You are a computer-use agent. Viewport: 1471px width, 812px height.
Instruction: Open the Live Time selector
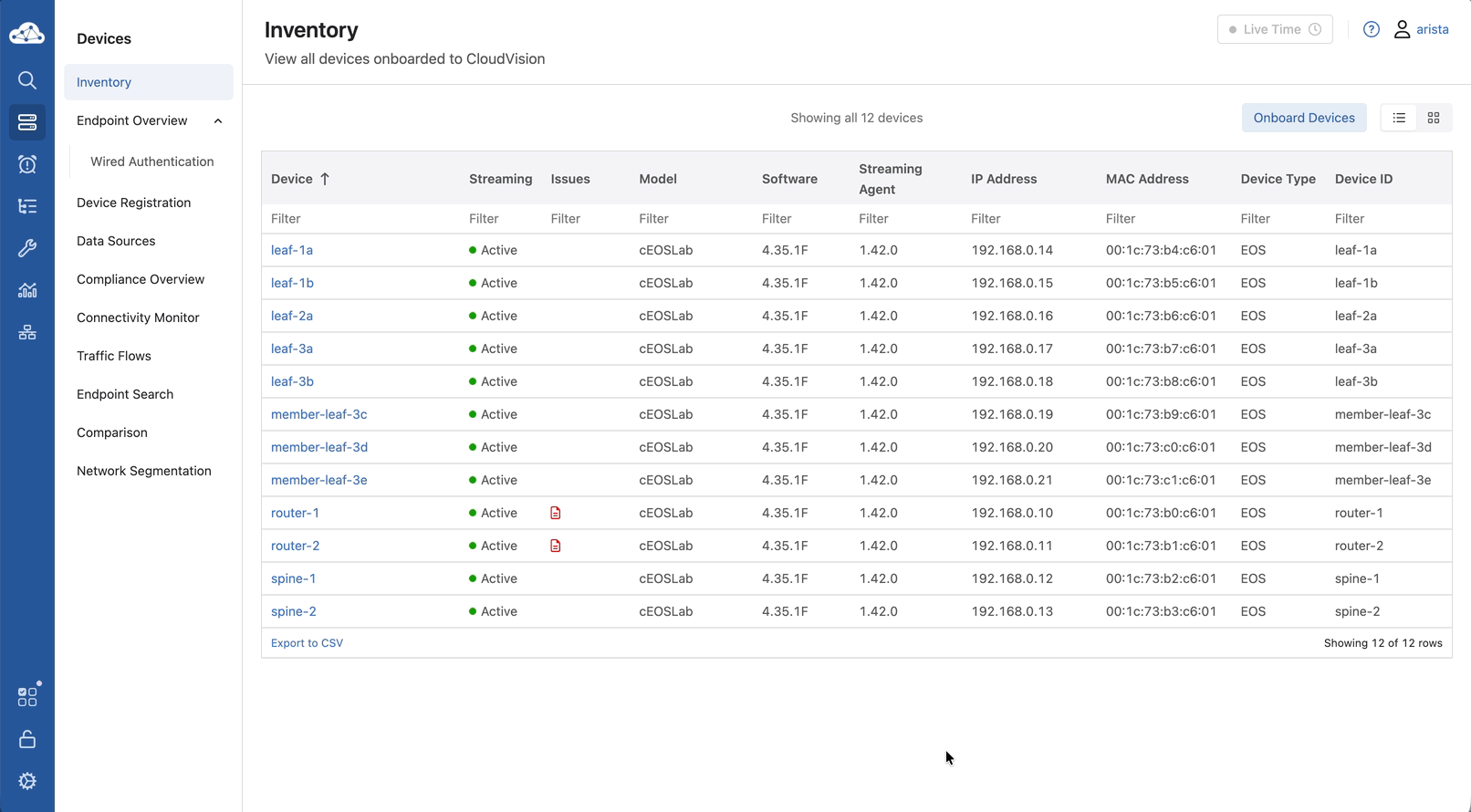tap(1275, 29)
